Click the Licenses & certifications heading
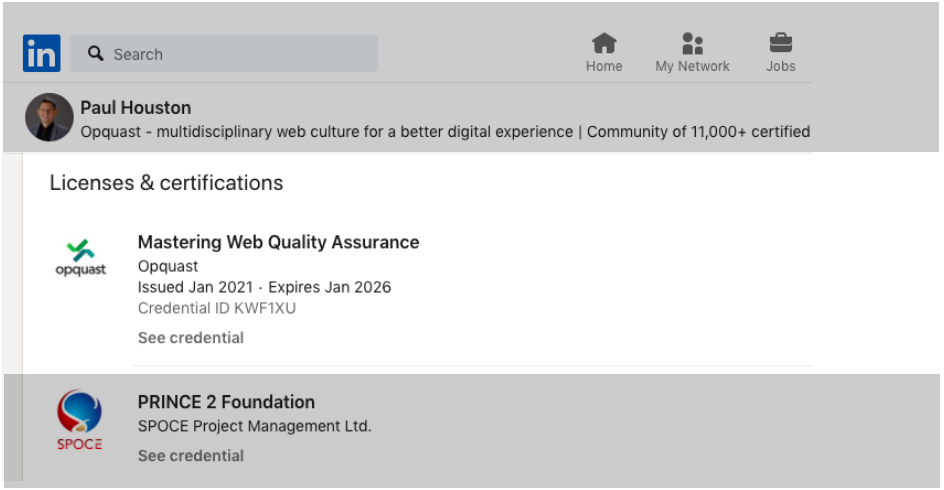 tap(166, 183)
